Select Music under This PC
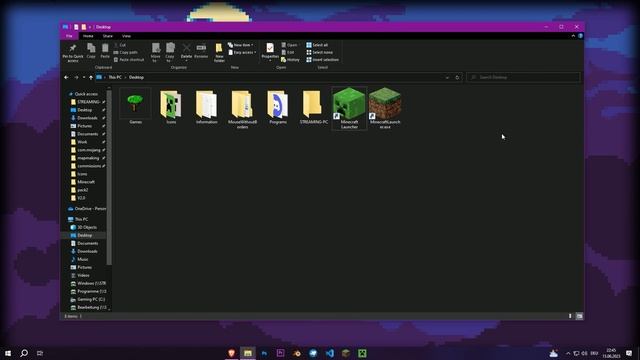 [80, 259]
